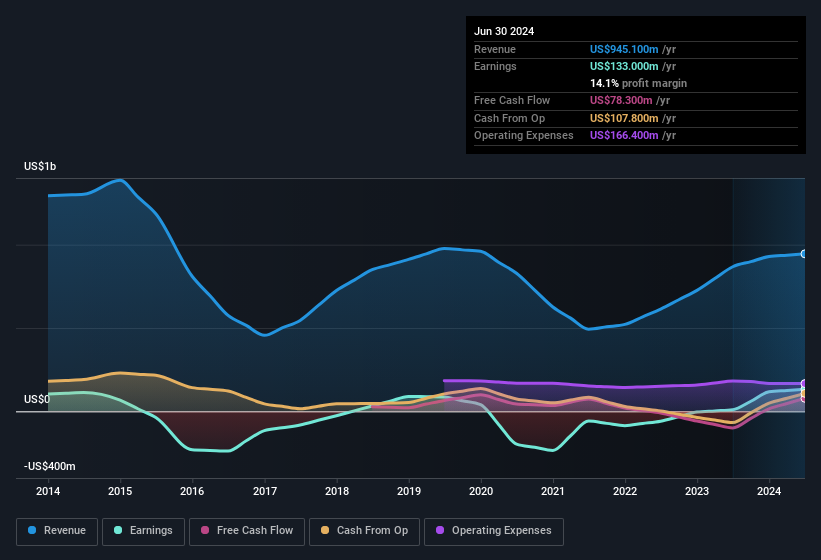Toggle the Revenue series in legend

[57, 531]
